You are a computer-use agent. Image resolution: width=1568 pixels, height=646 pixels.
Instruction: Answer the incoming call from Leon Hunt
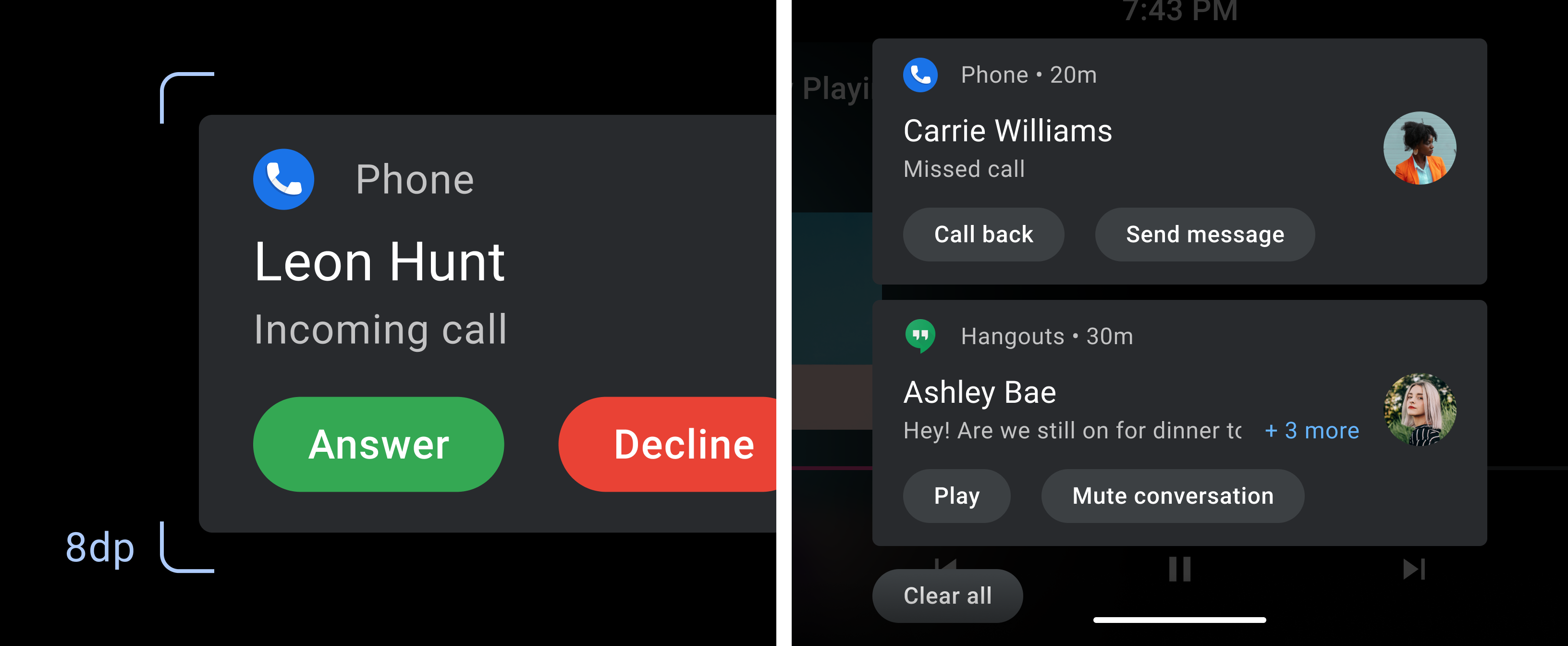377,445
